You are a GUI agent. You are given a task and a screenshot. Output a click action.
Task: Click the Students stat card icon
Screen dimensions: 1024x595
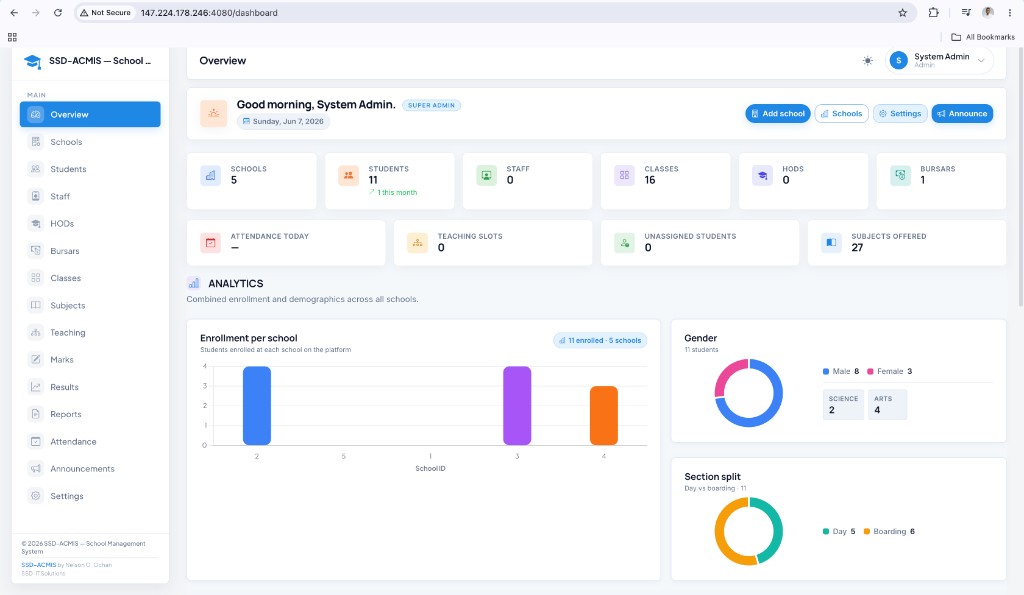click(x=348, y=175)
